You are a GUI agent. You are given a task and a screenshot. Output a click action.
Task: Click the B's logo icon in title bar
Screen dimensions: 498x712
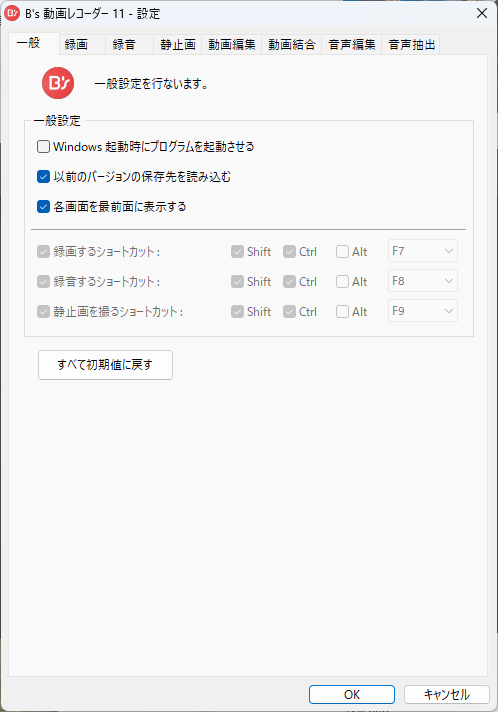12,13
